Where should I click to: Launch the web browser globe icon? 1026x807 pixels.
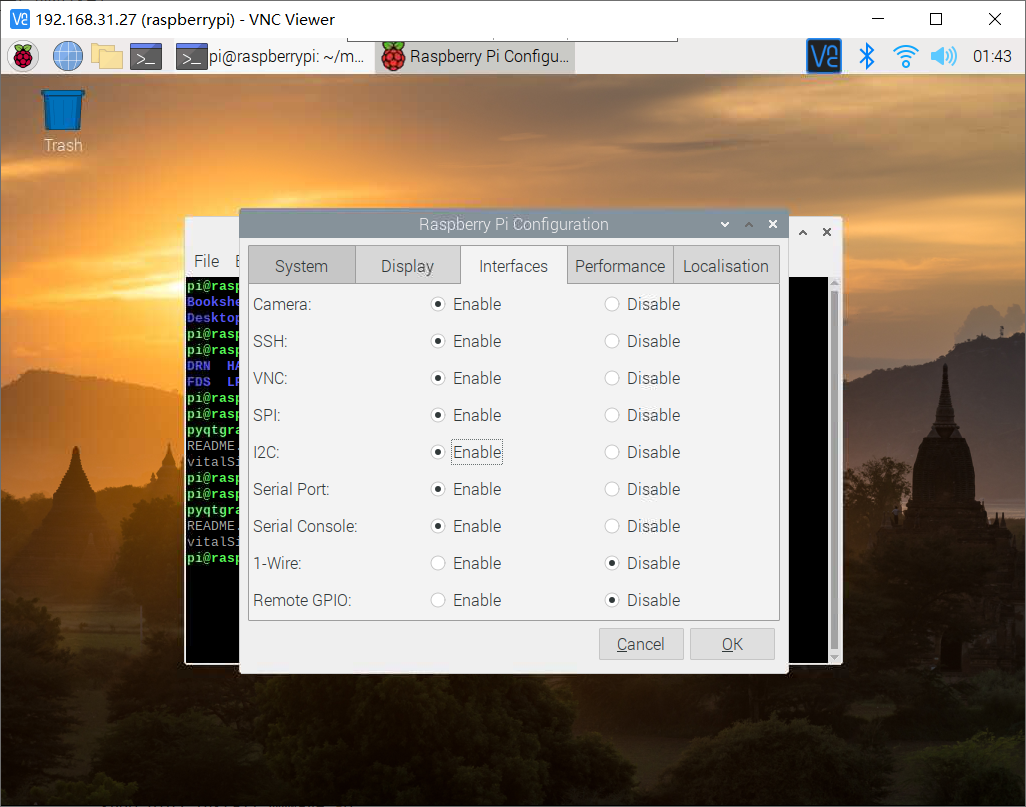tap(67, 57)
